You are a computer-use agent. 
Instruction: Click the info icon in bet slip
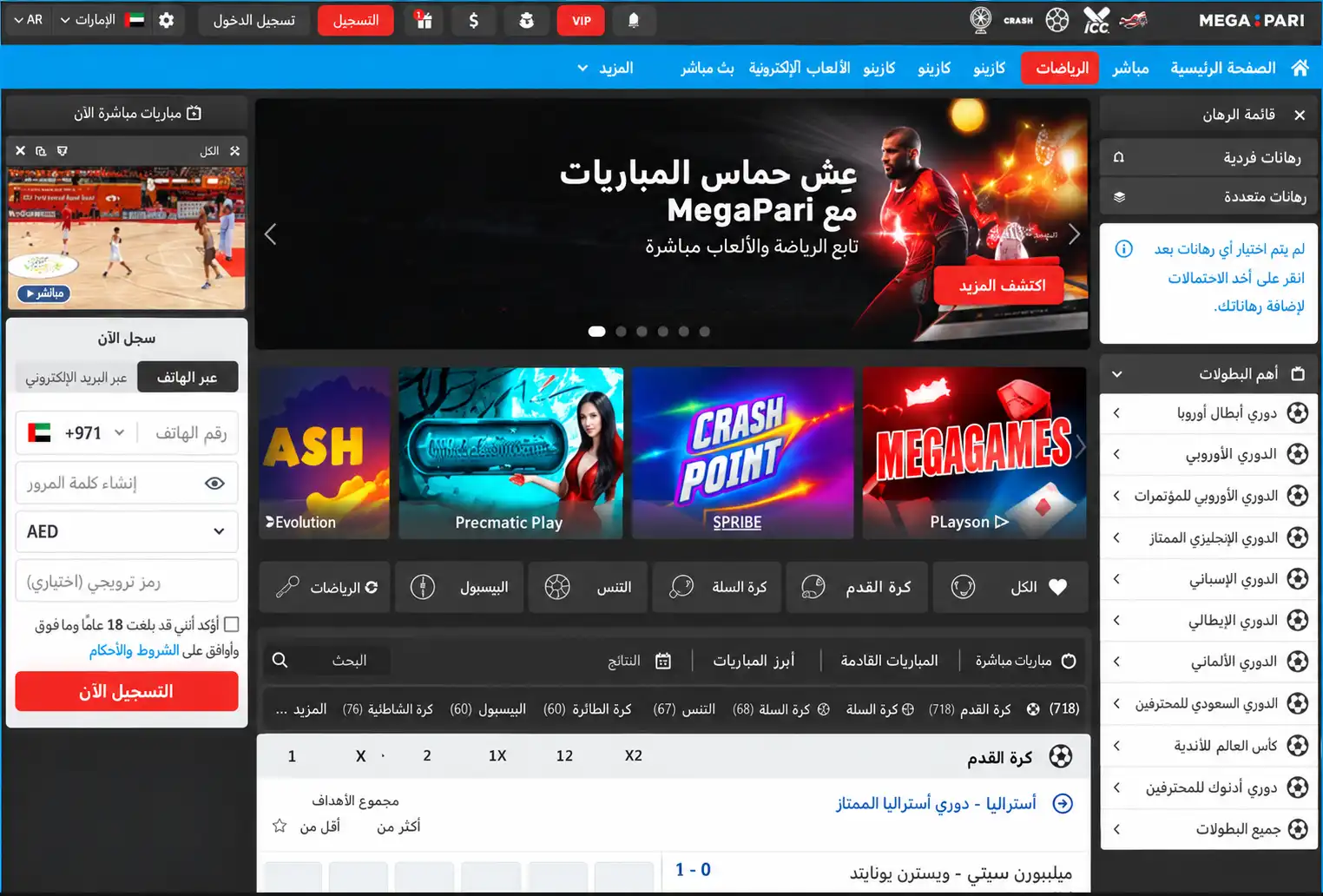[x=1123, y=249]
